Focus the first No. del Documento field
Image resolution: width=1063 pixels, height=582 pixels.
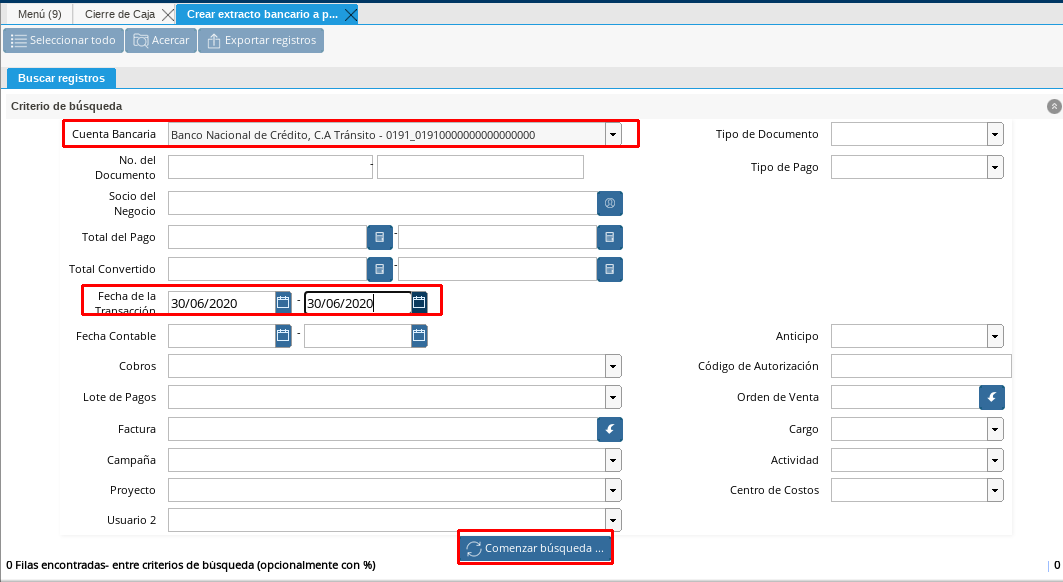click(270, 167)
